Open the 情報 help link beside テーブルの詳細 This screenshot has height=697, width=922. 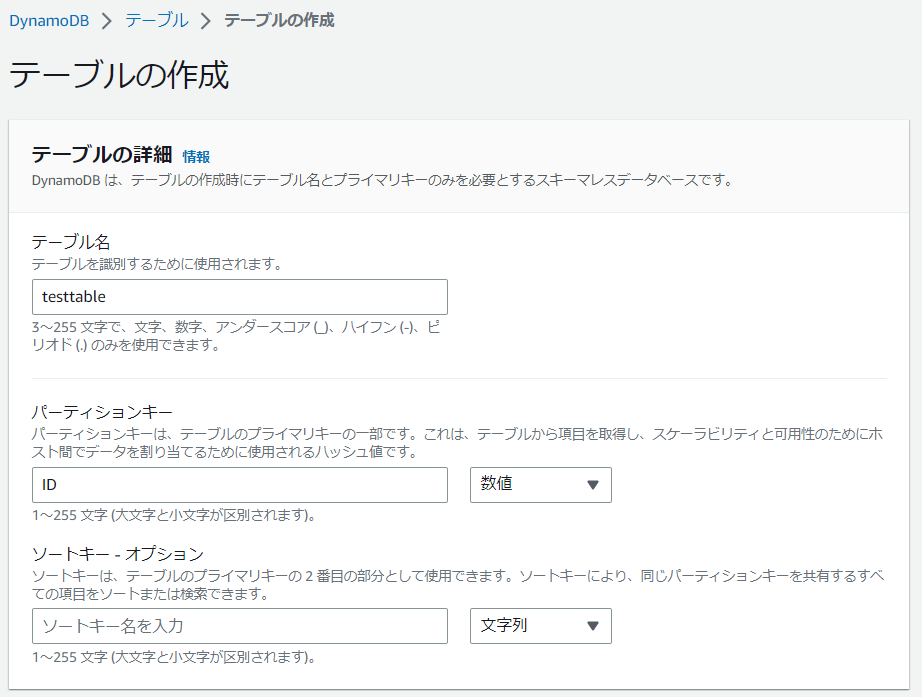click(197, 156)
